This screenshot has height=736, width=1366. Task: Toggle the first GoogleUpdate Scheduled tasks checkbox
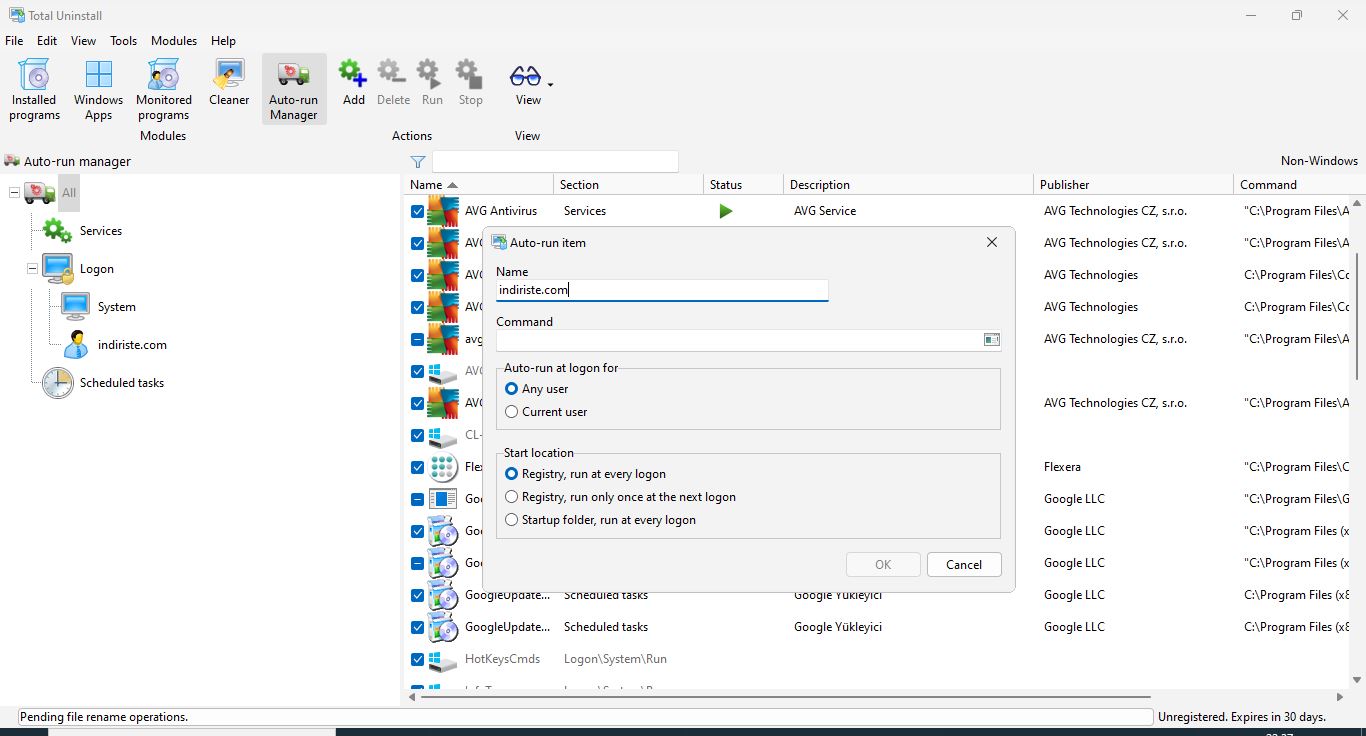click(x=417, y=595)
